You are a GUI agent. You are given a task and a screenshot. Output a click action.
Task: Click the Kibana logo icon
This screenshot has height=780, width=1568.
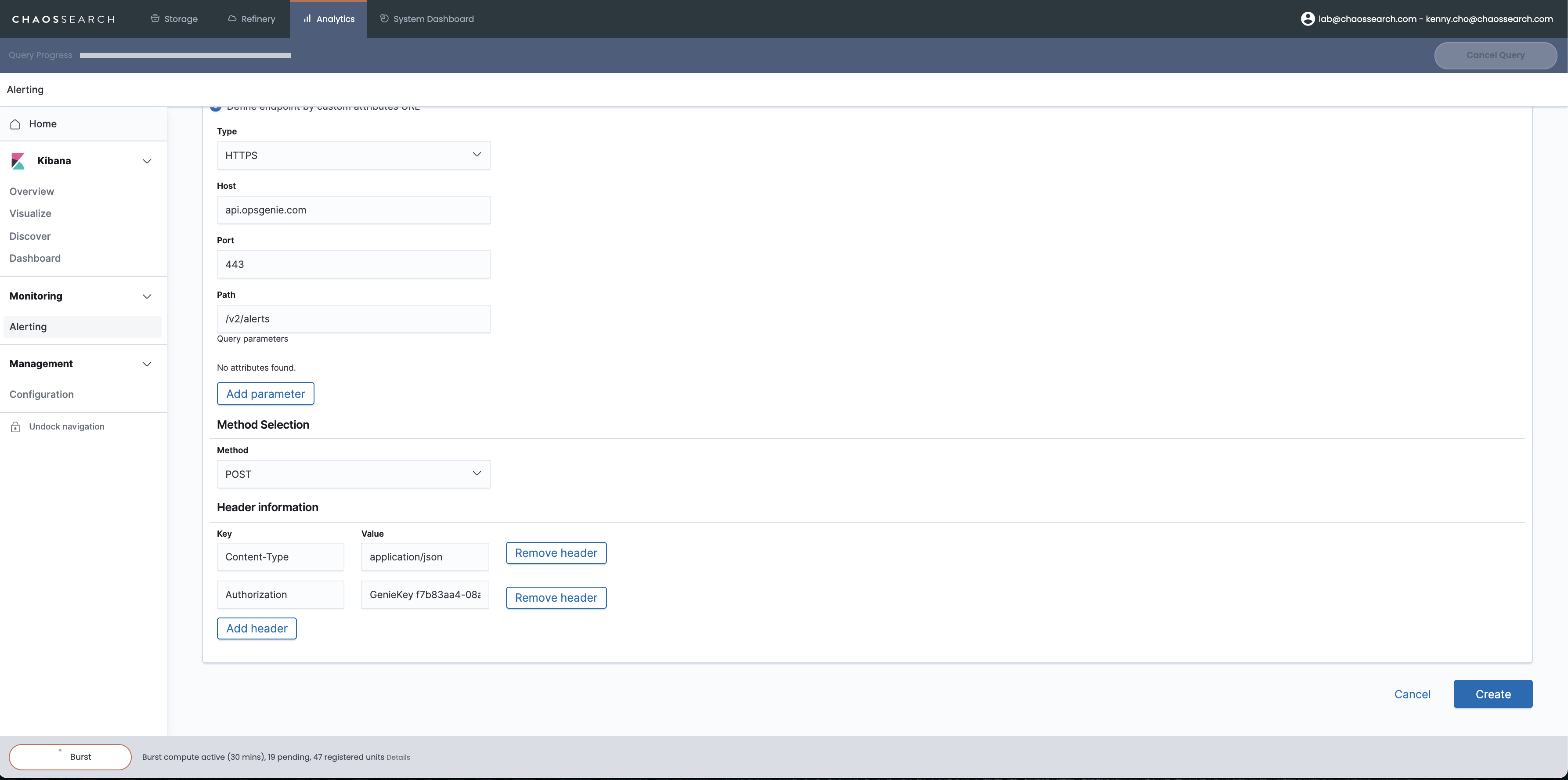pyautogui.click(x=18, y=161)
